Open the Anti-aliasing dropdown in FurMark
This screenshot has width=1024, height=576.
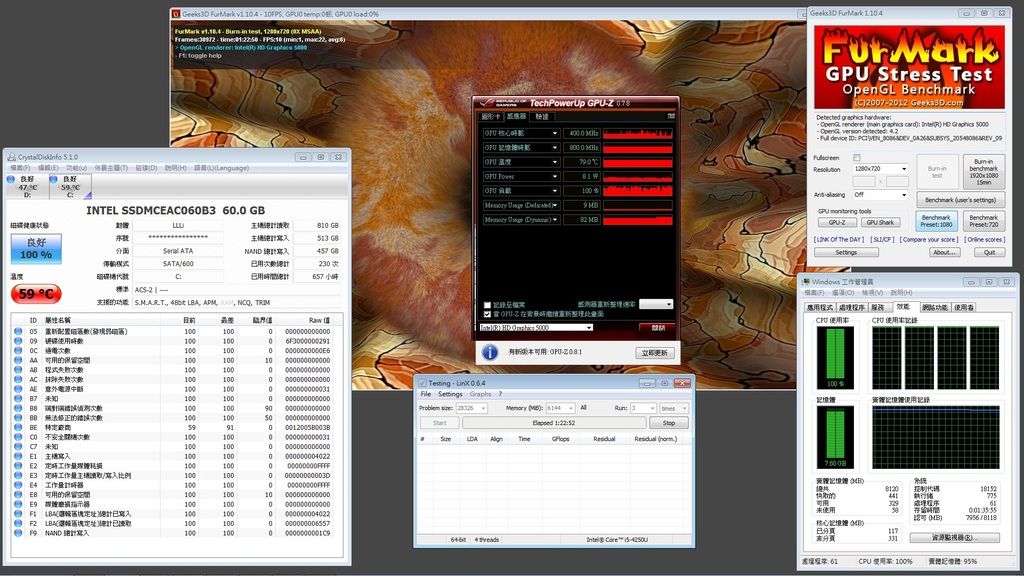[x=880, y=195]
